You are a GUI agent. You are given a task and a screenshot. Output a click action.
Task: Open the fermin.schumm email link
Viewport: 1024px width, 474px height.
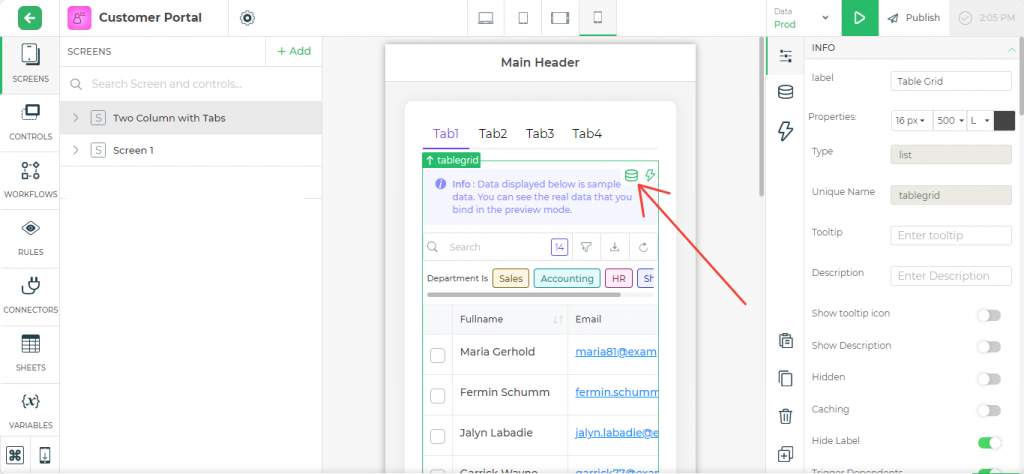click(x=616, y=392)
